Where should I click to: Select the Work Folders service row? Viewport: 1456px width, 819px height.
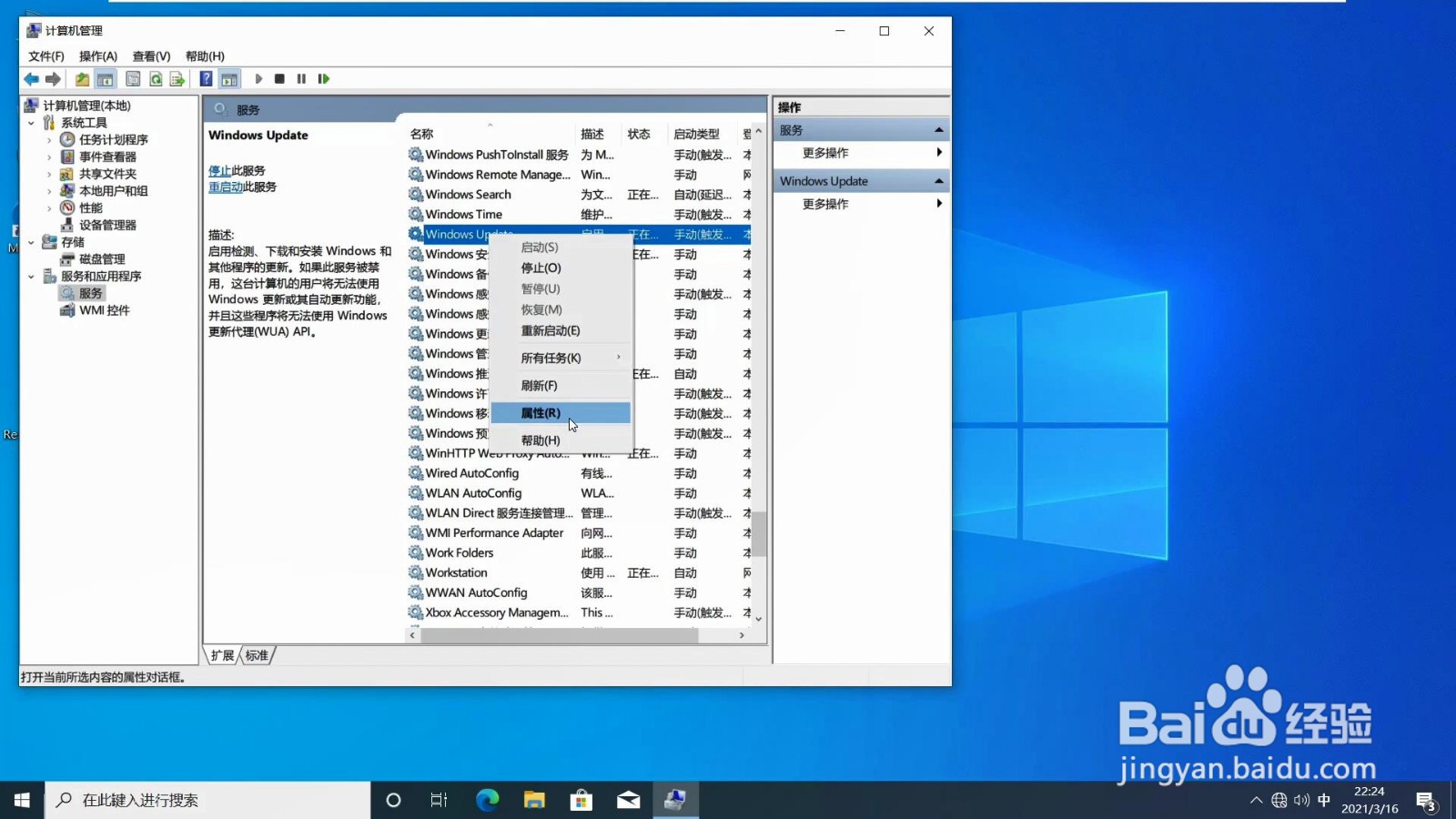579,553
